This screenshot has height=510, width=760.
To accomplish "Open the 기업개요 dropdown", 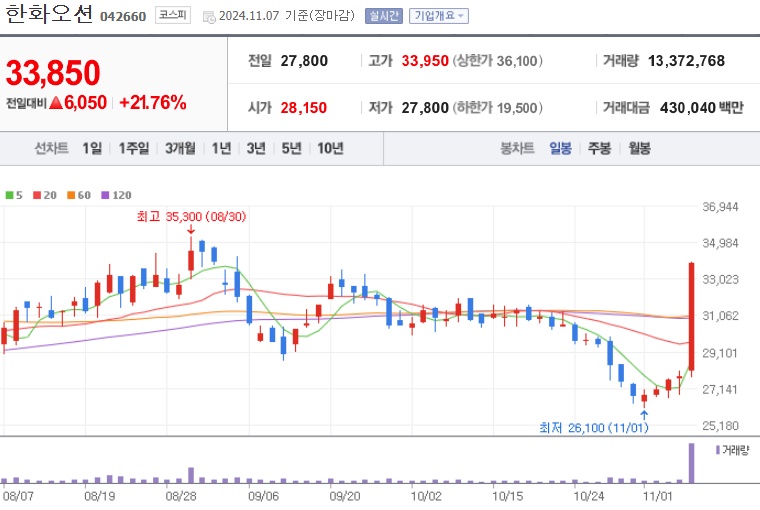I will (x=439, y=16).
